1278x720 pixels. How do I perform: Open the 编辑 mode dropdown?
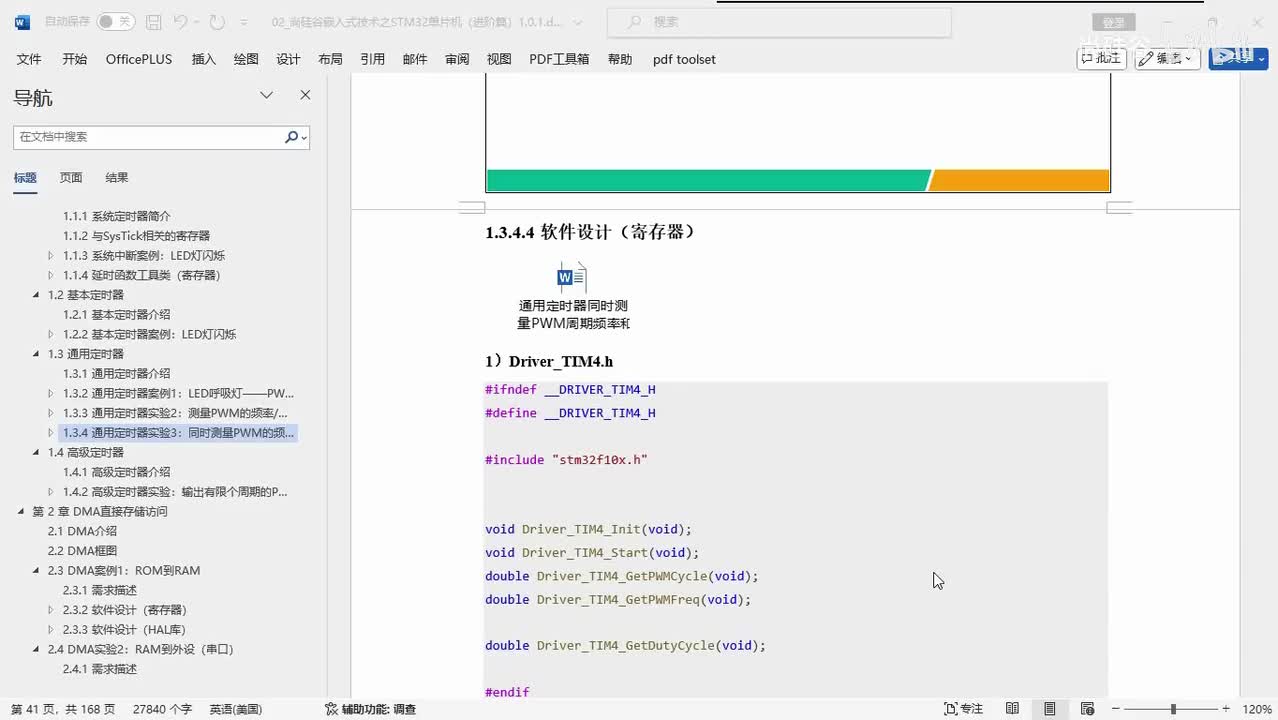[1167, 59]
